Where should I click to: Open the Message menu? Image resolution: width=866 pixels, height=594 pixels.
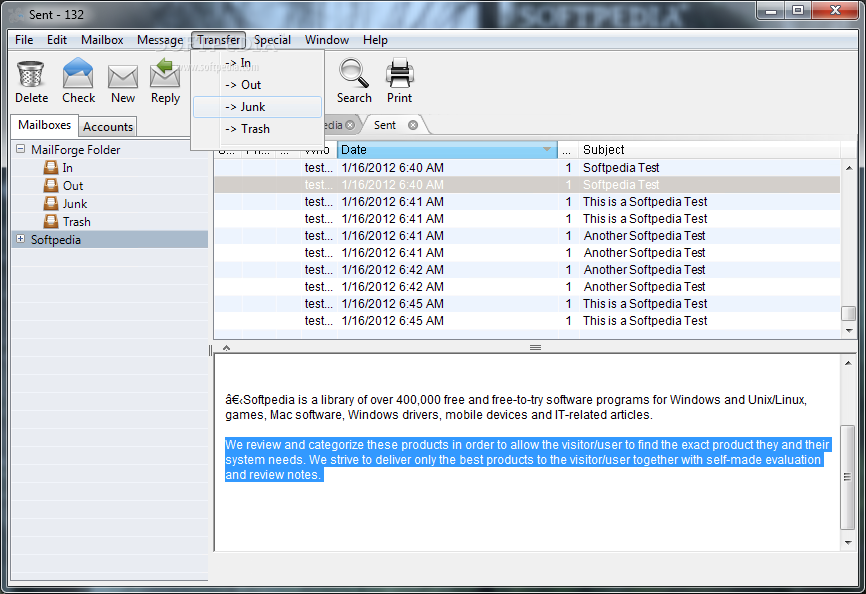click(x=160, y=40)
